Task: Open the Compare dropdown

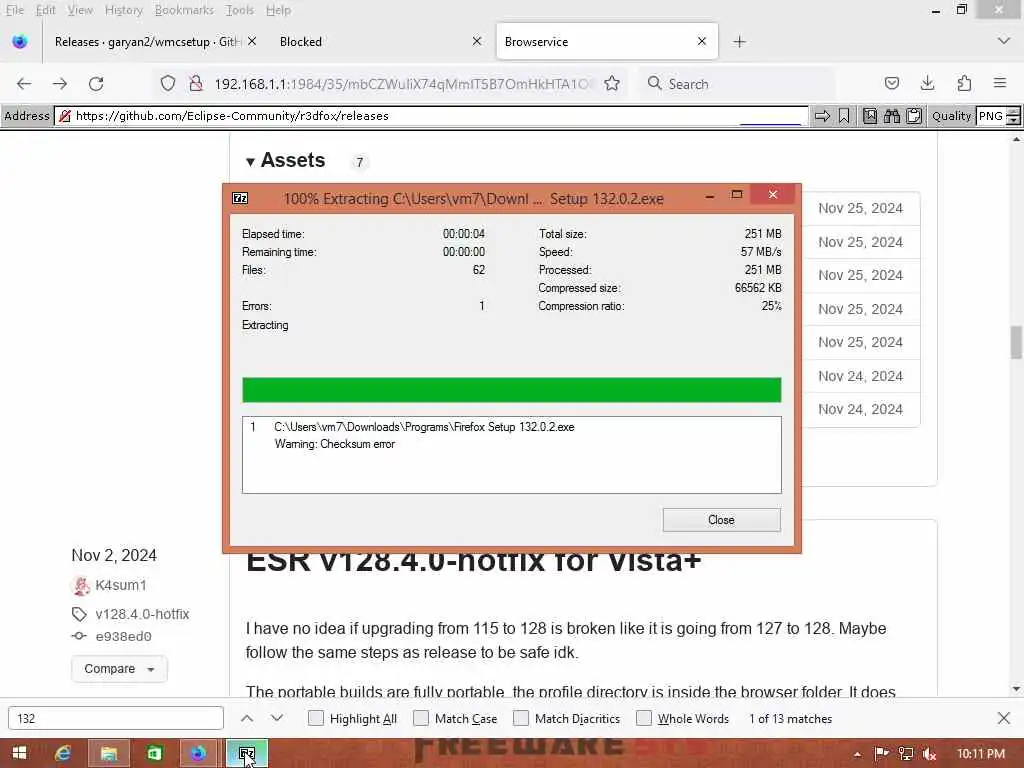Action: (120, 669)
